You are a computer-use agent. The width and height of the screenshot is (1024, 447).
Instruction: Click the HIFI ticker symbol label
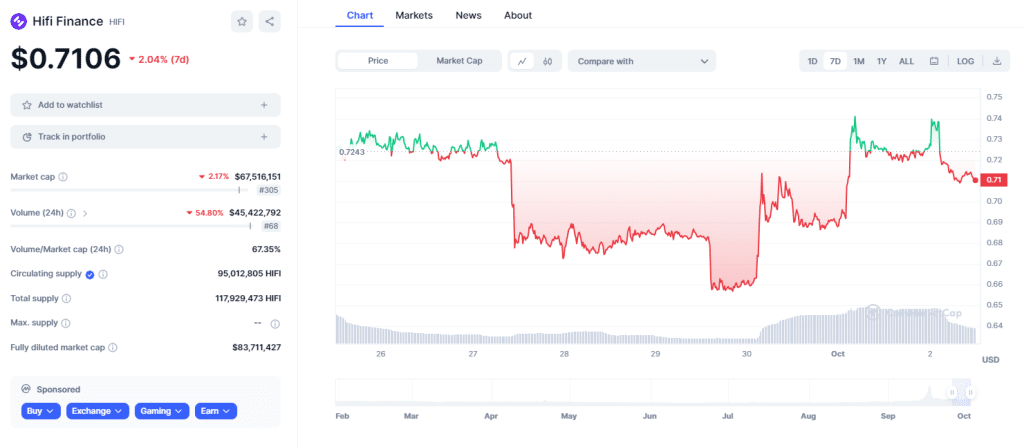pos(116,22)
